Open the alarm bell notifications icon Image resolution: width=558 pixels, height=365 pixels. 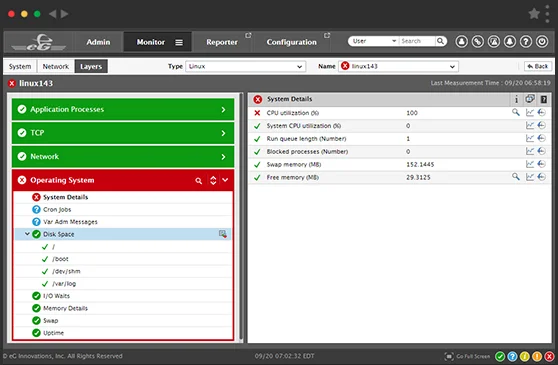click(510, 42)
